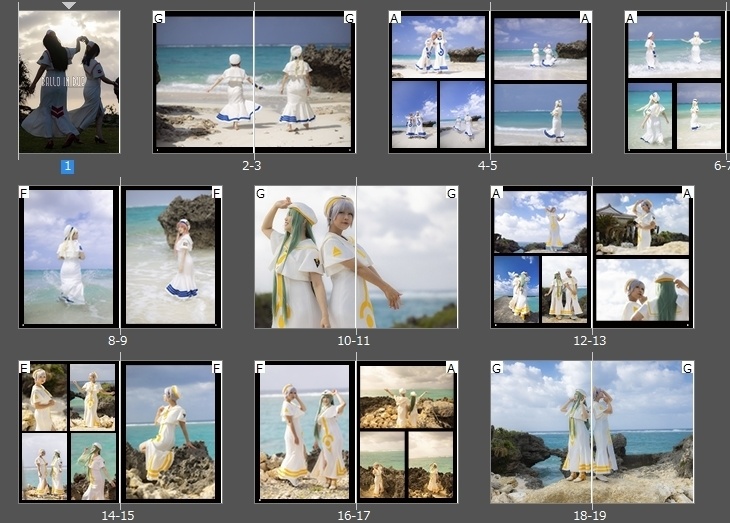This screenshot has width=730, height=523.
Task: Click the A master badge on spread 6-7
Action: coord(630,18)
